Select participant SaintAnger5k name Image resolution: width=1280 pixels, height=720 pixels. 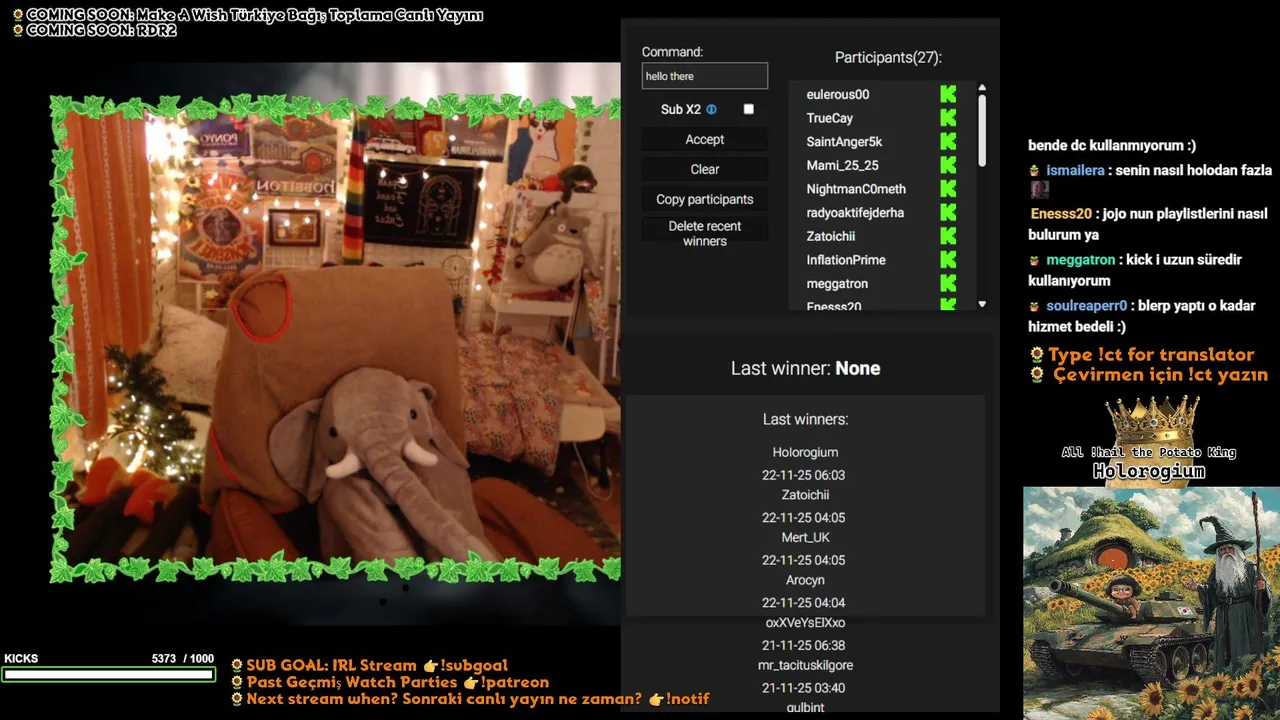(x=844, y=142)
